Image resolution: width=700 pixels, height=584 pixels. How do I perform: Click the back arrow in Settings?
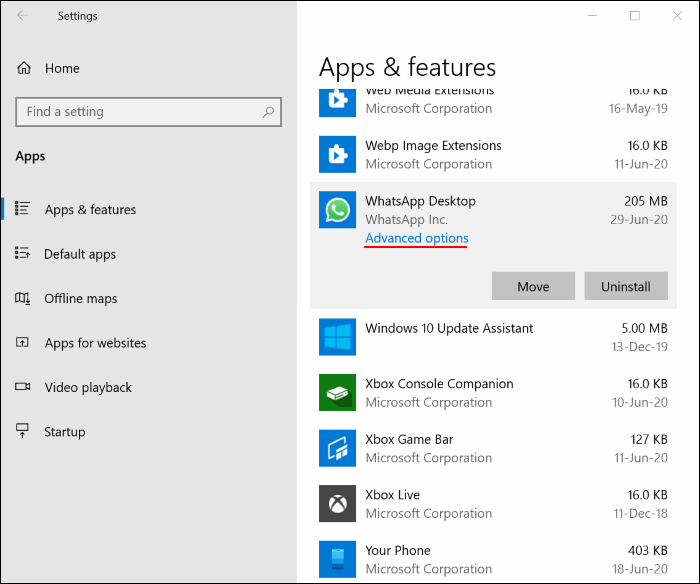pyautogui.click(x=22, y=16)
